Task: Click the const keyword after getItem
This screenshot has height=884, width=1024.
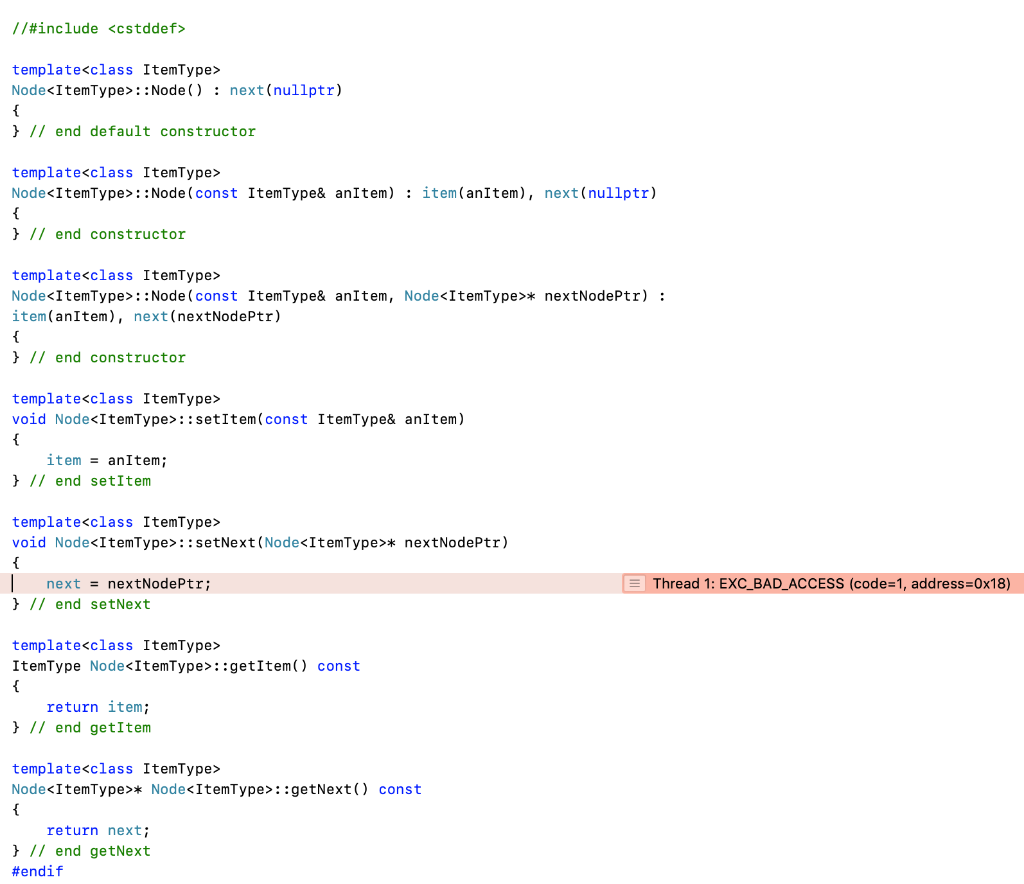Action: (x=338, y=666)
